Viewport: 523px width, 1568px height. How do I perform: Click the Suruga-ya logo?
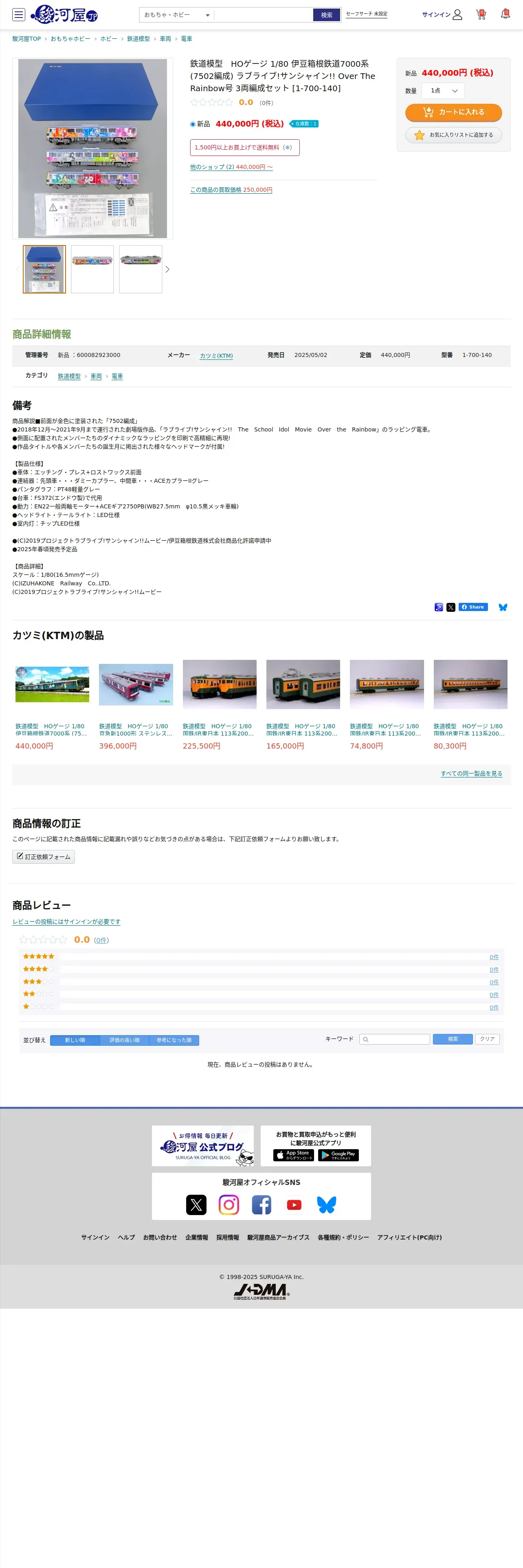tap(64, 15)
